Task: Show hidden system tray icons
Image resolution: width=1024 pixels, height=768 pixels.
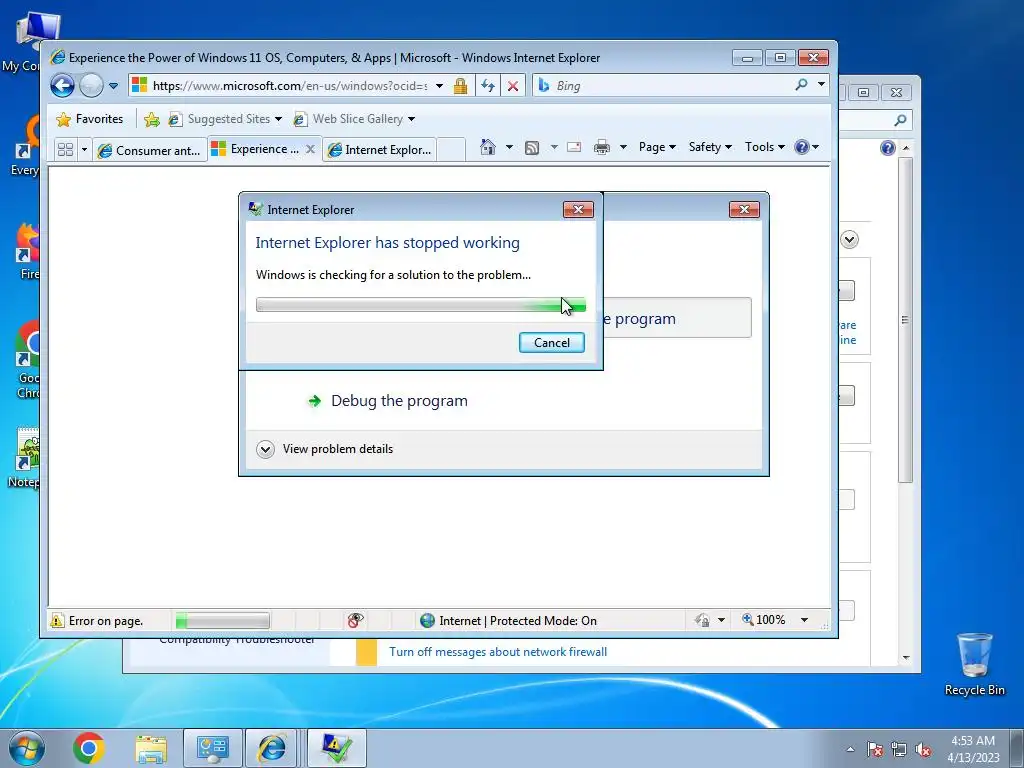Action: (x=850, y=749)
